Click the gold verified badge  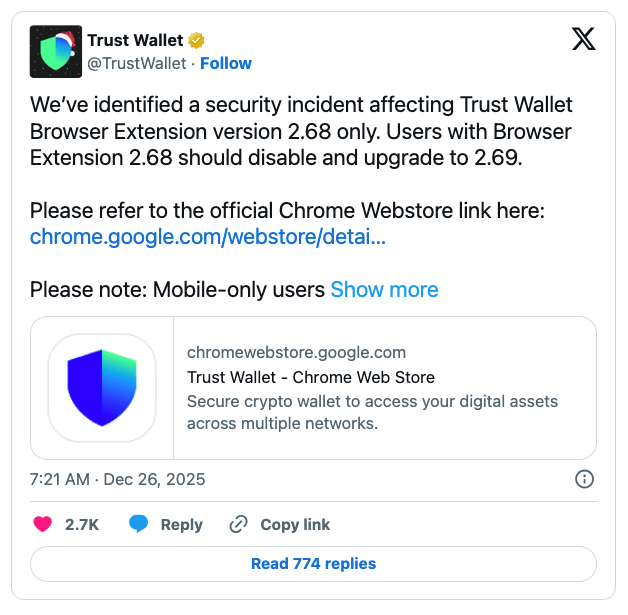click(198, 41)
